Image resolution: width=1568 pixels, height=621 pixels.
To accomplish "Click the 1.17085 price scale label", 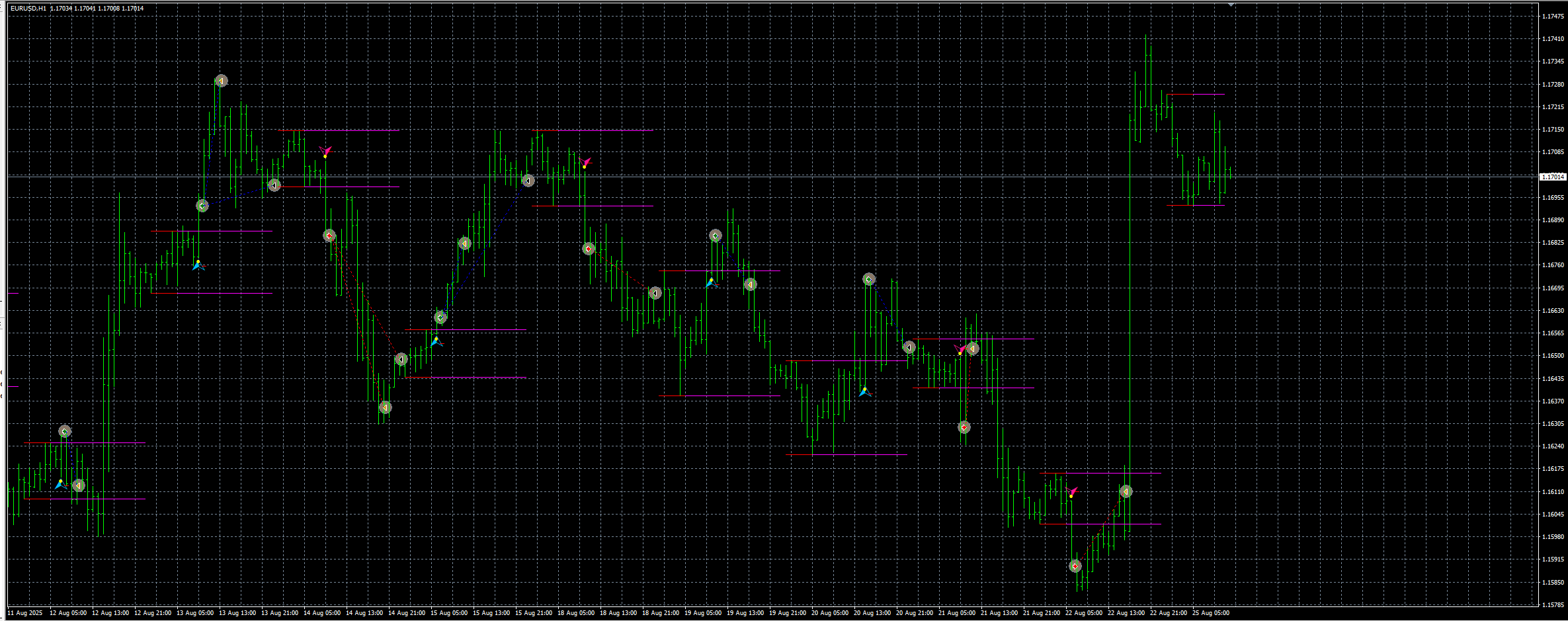I will pos(1553,151).
